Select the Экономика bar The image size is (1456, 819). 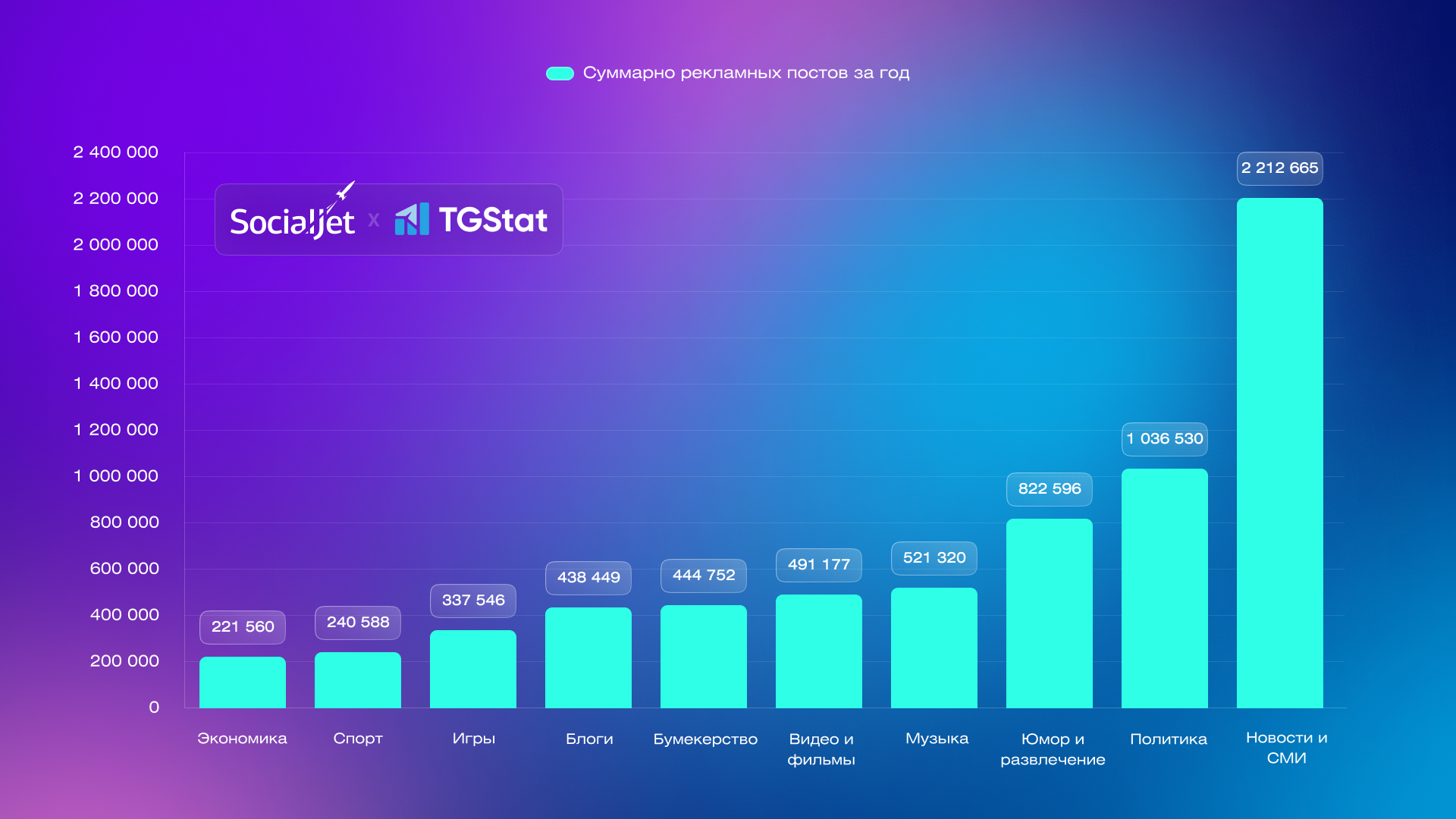242,682
